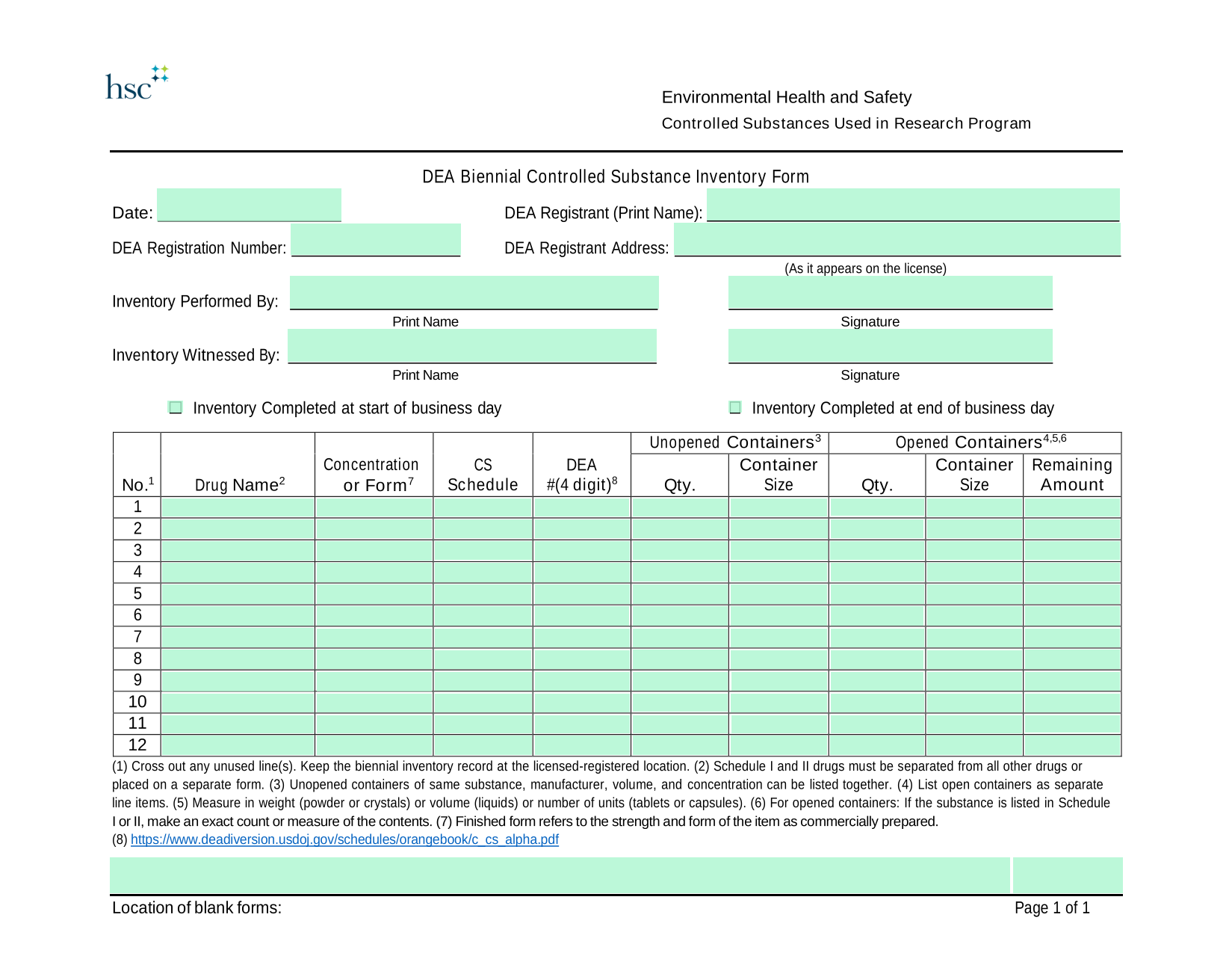Viewport: 1232px width, 953px height.
Task: Click Concentration or Form cell in row 4
Action: pyautogui.click(x=374, y=573)
